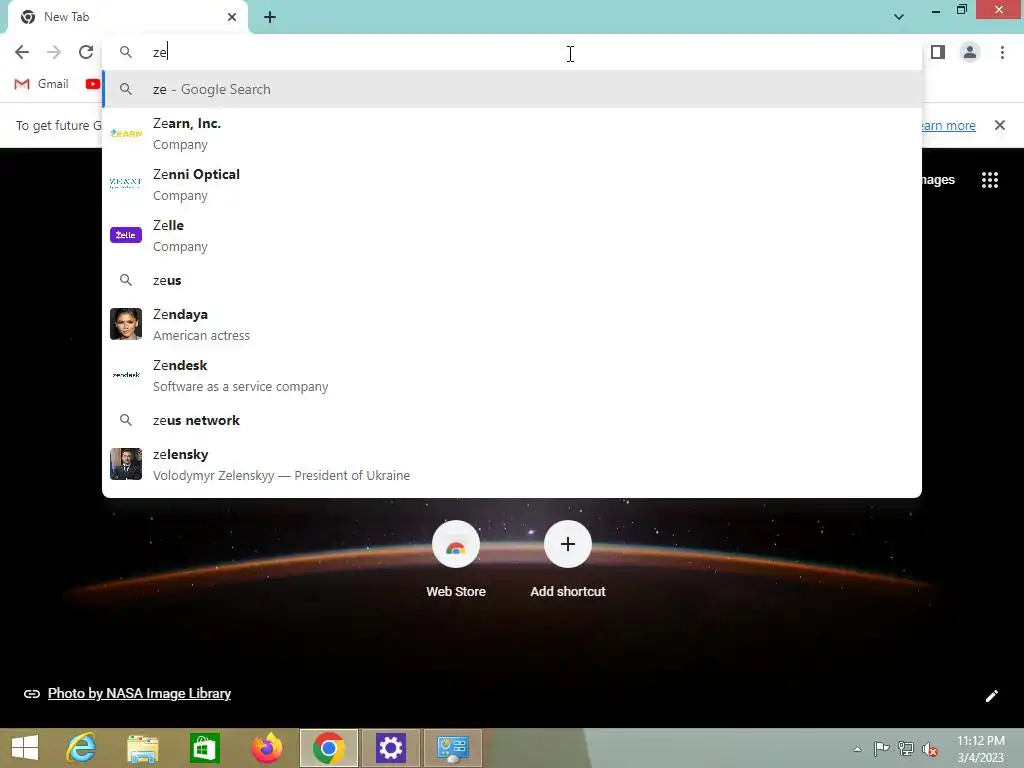Viewport: 1024px width, 768px height.
Task: Click the forward navigation arrow
Action: click(x=54, y=52)
